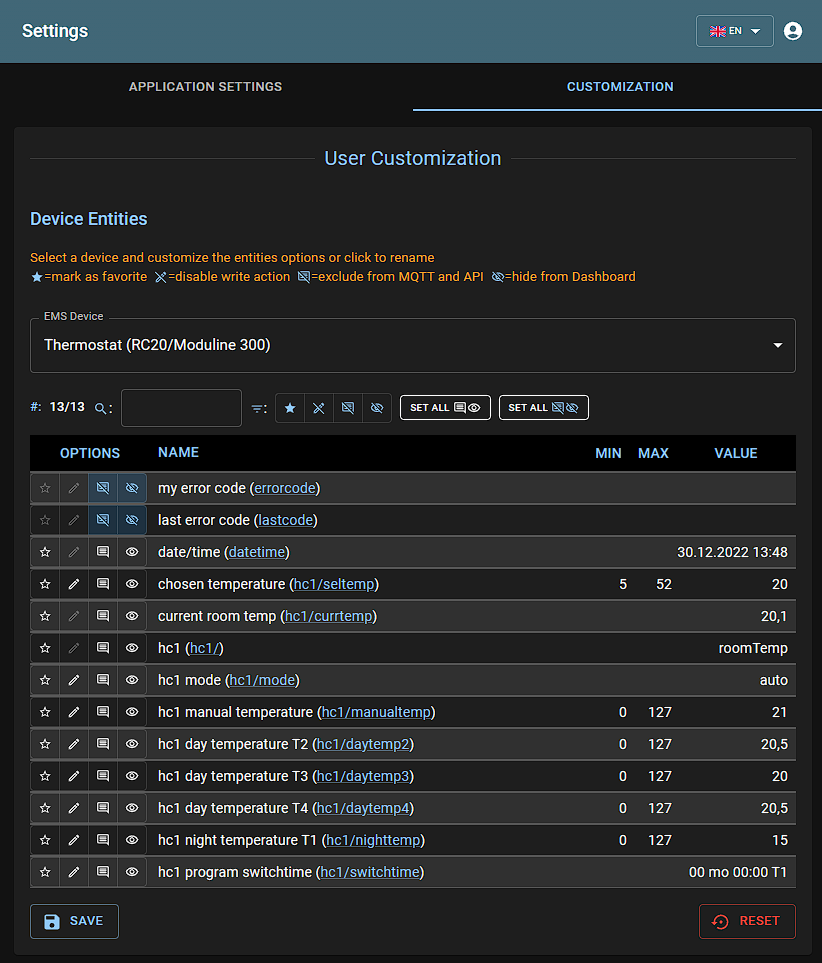
Task: Open the hc1/seltemp entity link
Action: [x=334, y=584]
